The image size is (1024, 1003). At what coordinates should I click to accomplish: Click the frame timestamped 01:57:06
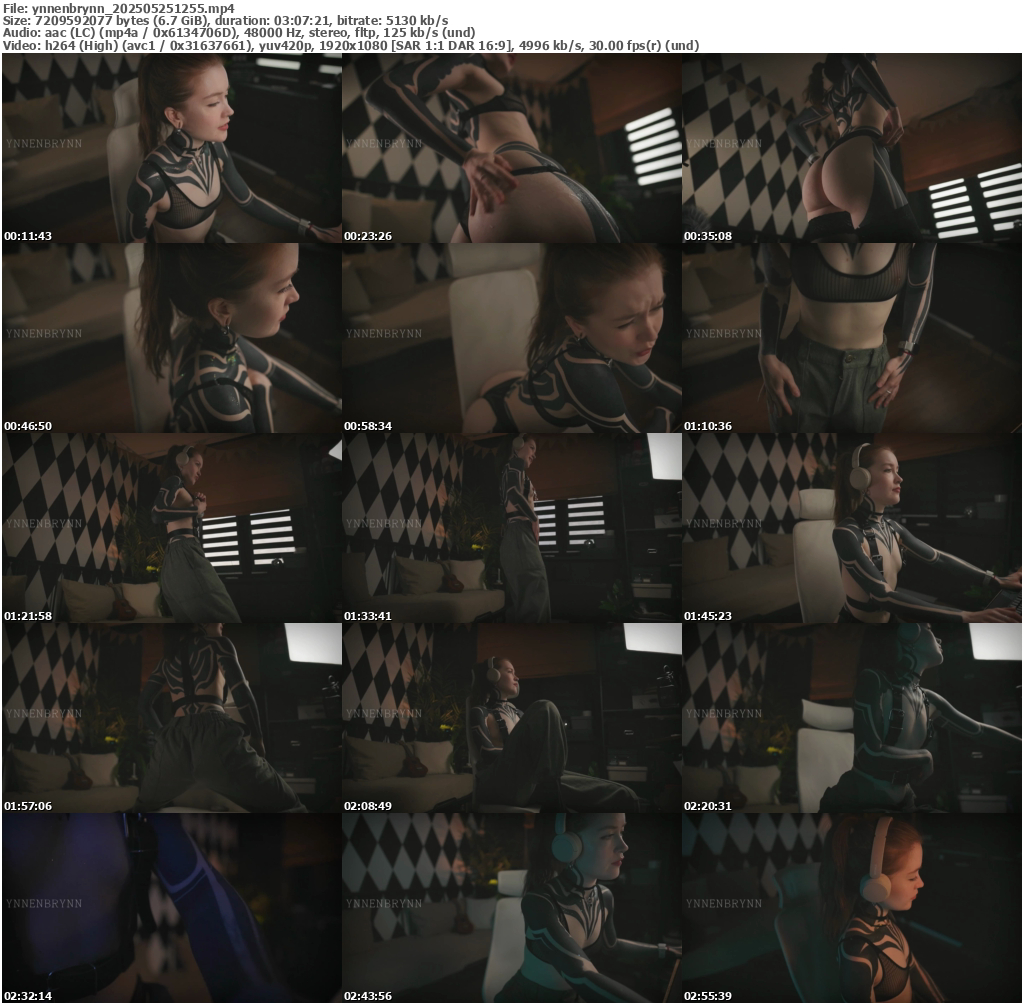[x=171, y=718]
